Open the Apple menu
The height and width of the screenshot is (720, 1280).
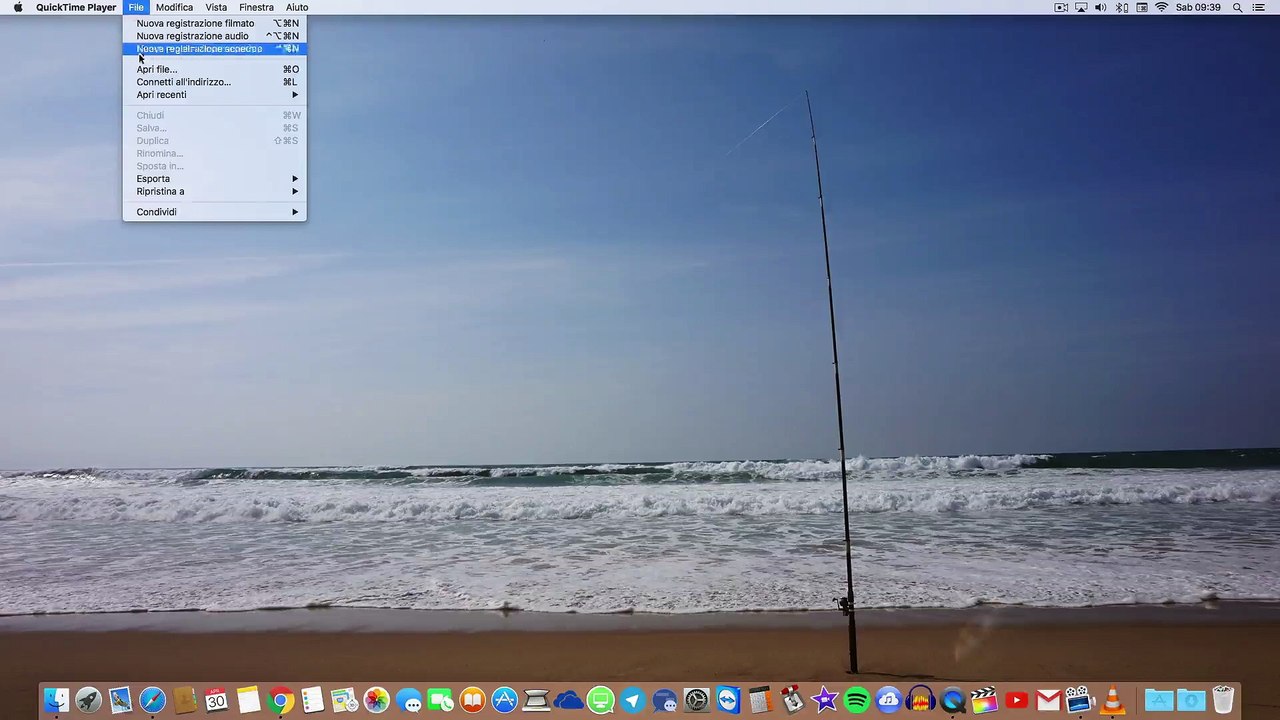18,7
